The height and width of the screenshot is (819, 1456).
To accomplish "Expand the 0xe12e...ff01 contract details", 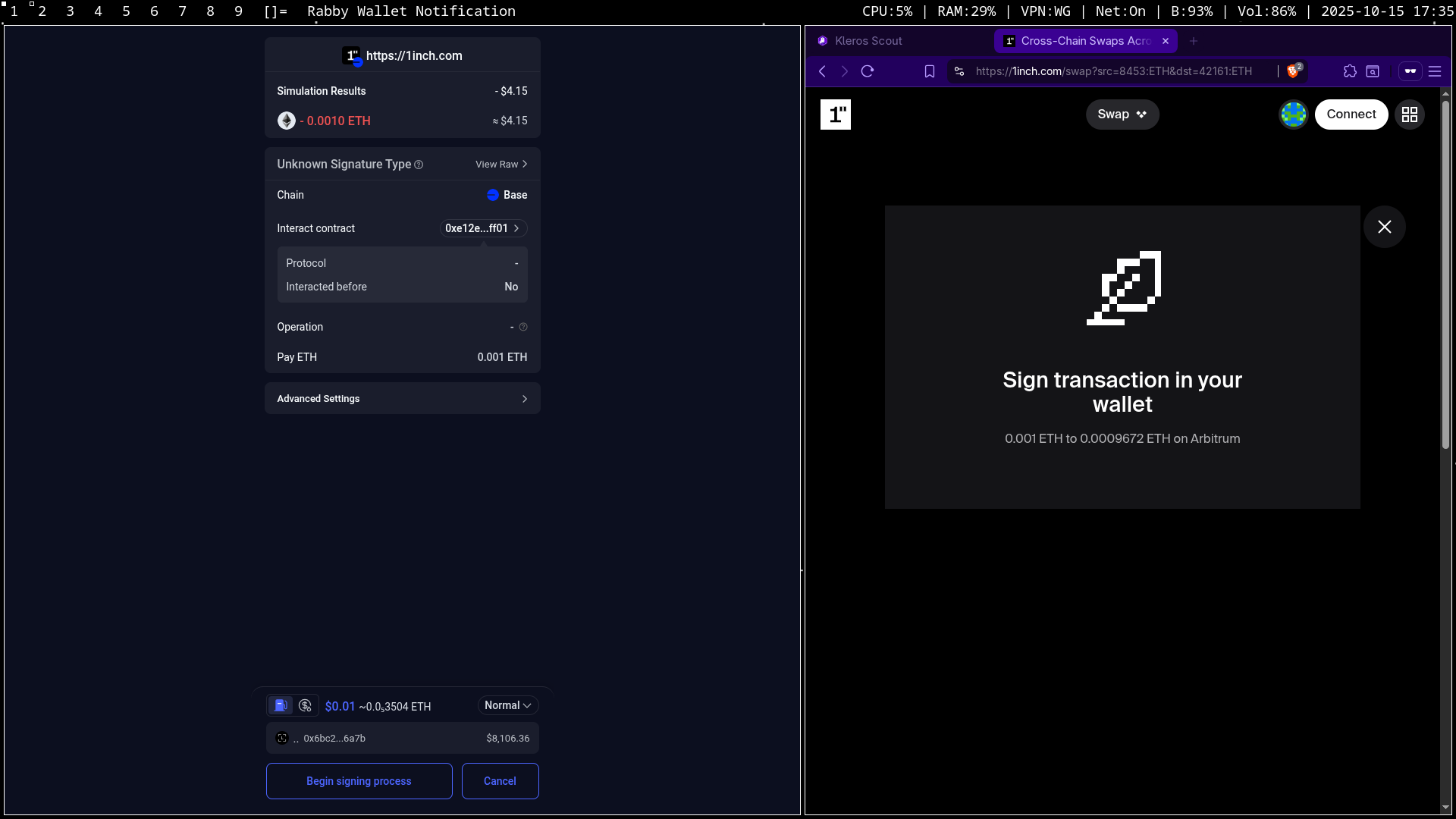I will [483, 228].
